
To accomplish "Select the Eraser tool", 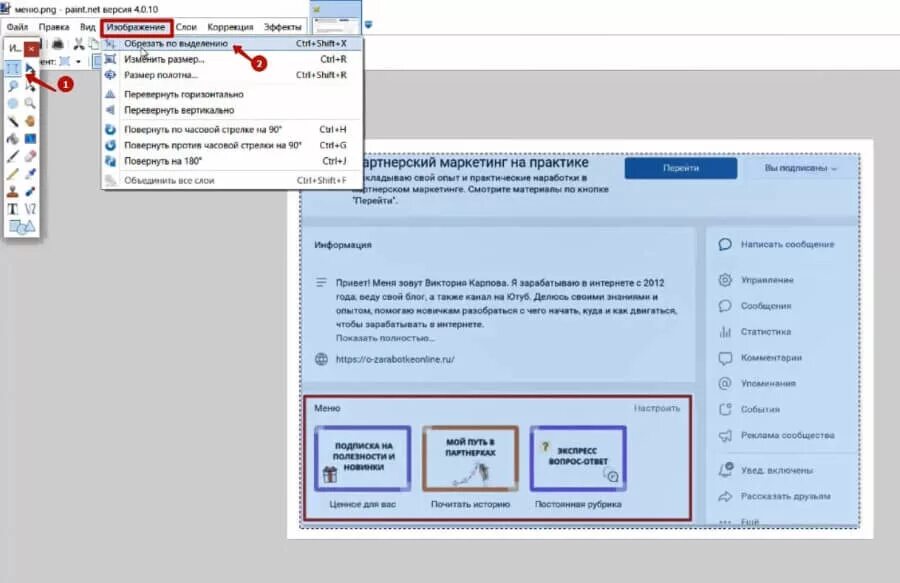I will tap(30, 156).
